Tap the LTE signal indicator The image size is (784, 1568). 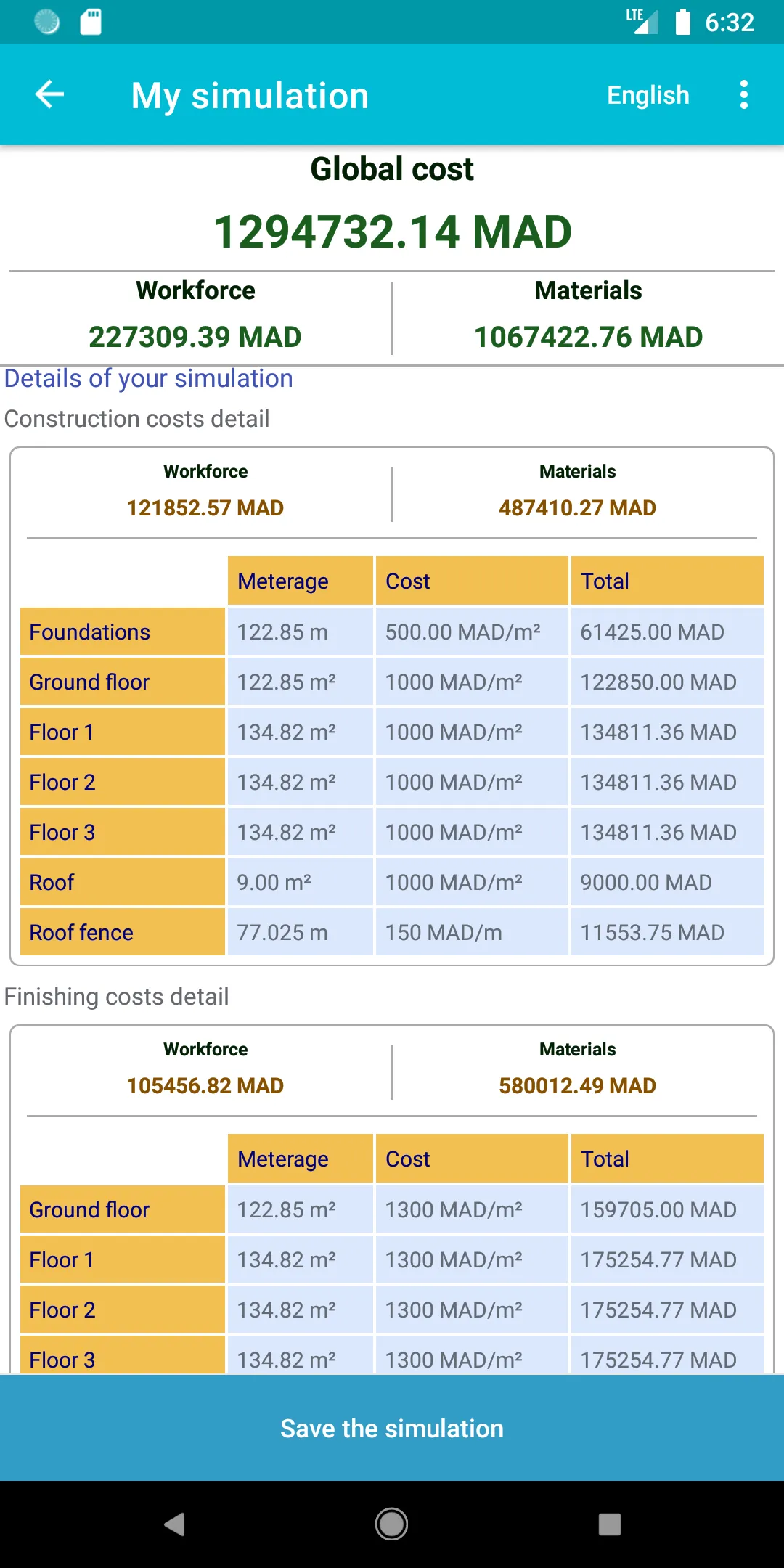(x=642, y=20)
